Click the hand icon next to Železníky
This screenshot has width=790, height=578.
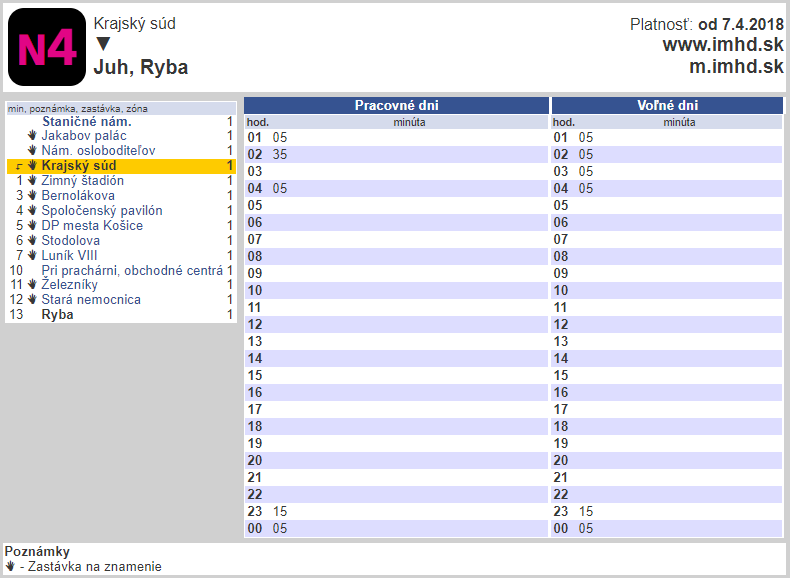pos(32,285)
